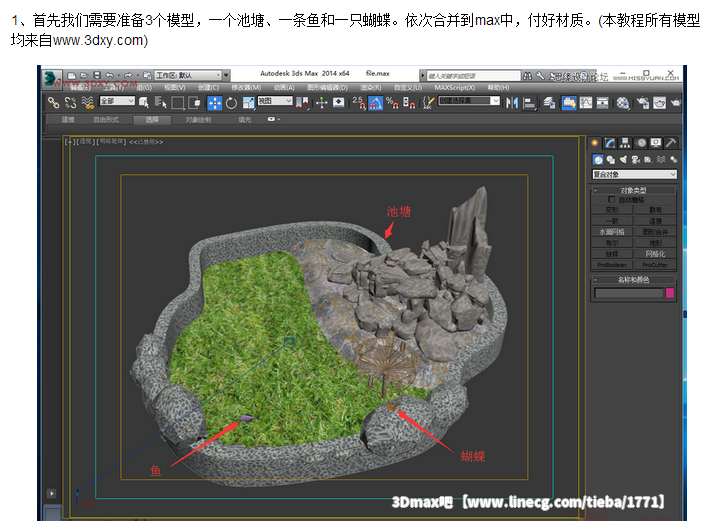704x521 pixels.
Task: Open the 3ds Max application menu logo
Action: (x=51, y=78)
